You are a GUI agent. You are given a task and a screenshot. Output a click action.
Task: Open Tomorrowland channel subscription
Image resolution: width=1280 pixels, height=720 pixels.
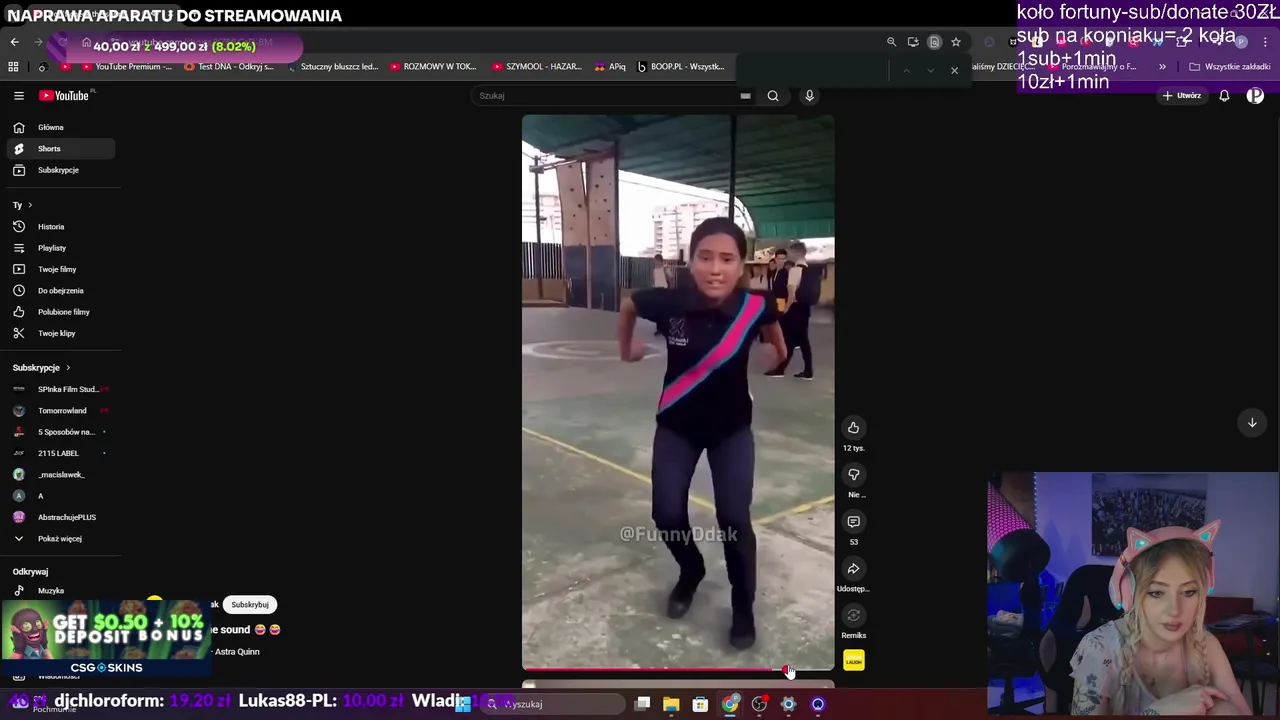coord(60,411)
